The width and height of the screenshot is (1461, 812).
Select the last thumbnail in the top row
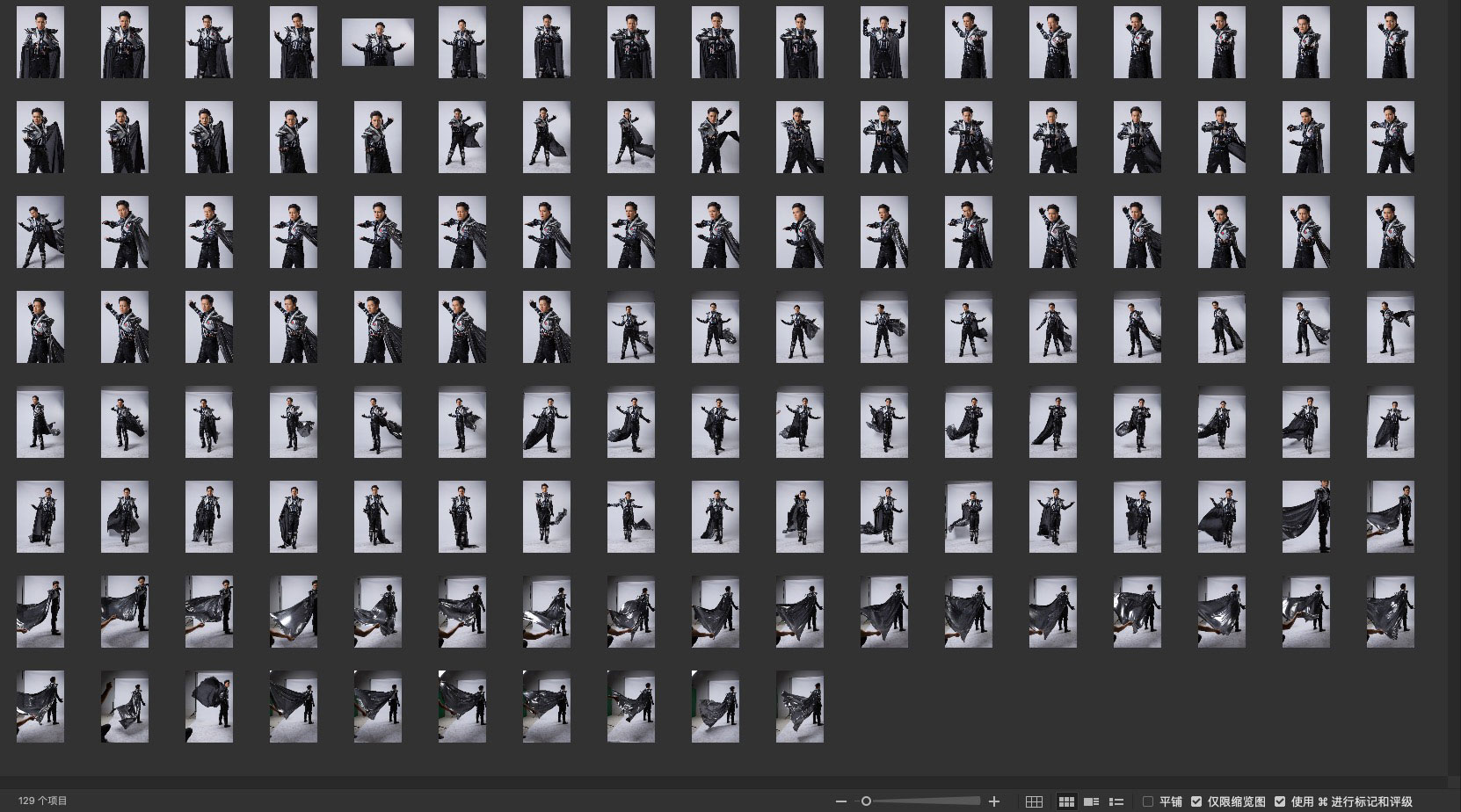[1390, 42]
